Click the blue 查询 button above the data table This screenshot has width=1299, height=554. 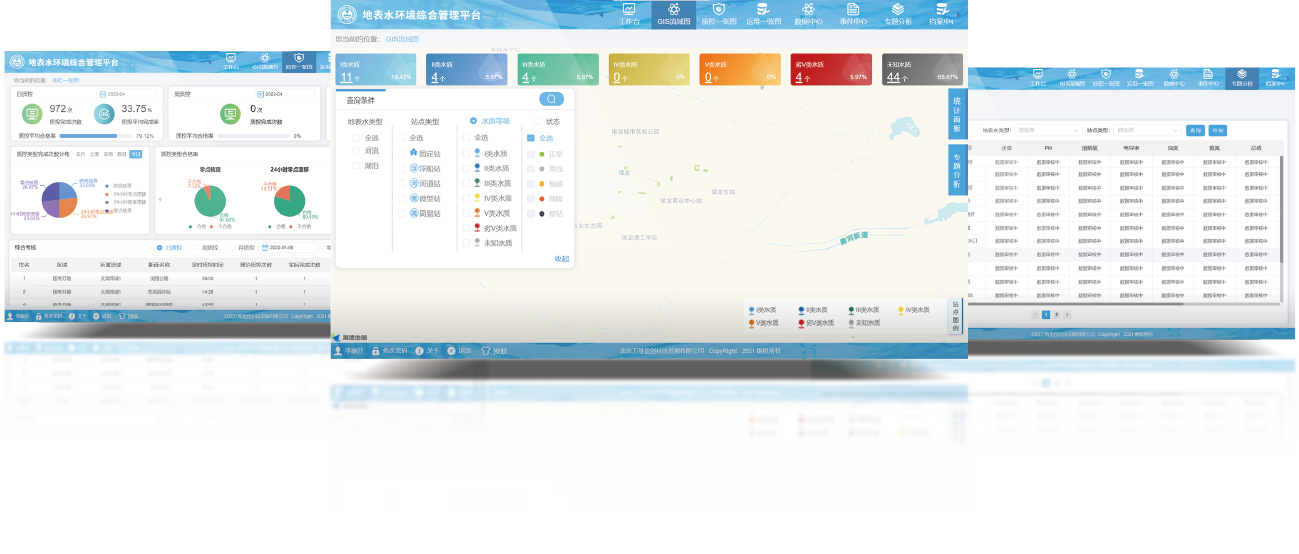(x=1194, y=130)
